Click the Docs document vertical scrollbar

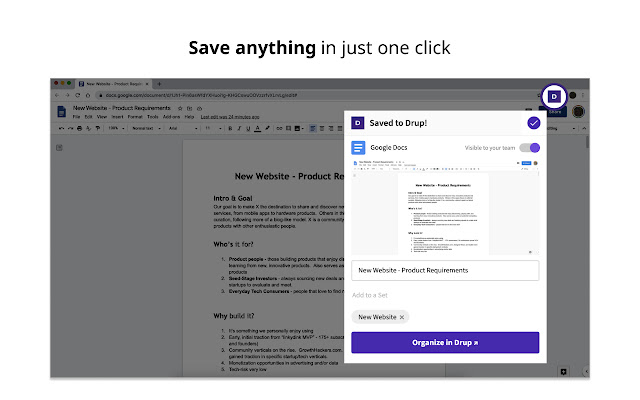(x=588, y=142)
